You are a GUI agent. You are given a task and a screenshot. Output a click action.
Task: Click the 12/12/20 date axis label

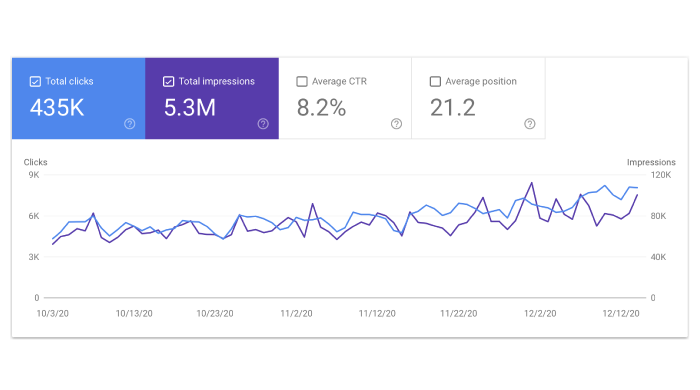coord(621,313)
